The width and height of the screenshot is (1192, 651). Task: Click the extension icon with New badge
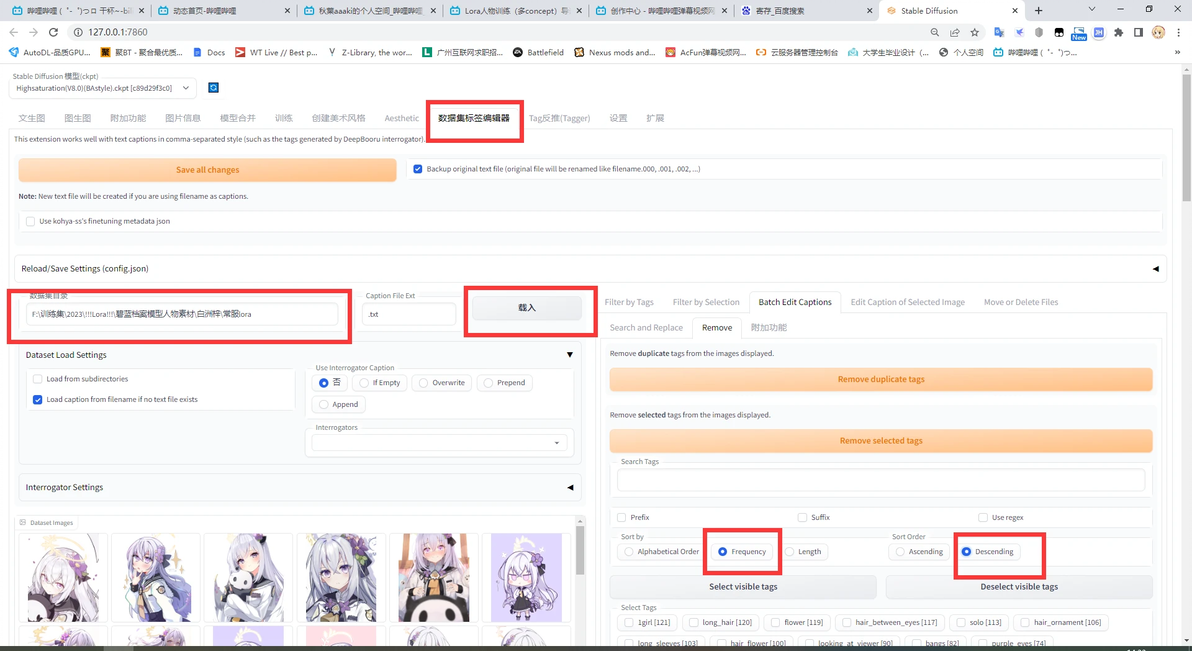(1079, 33)
